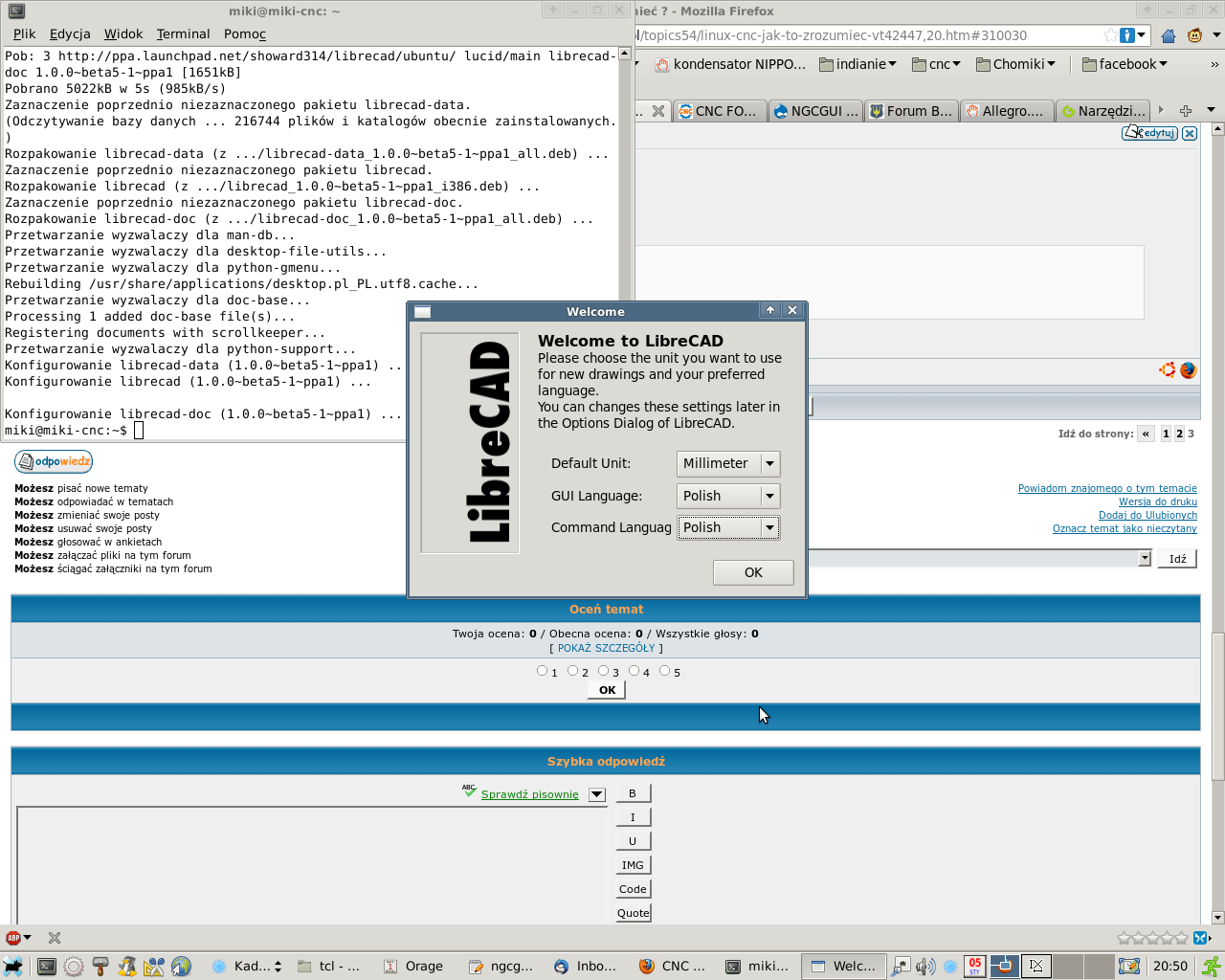Image resolution: width=1225 pixels, height=980 pixels.
Task: Click the Idź button
Action: [x=1177, y=559]
